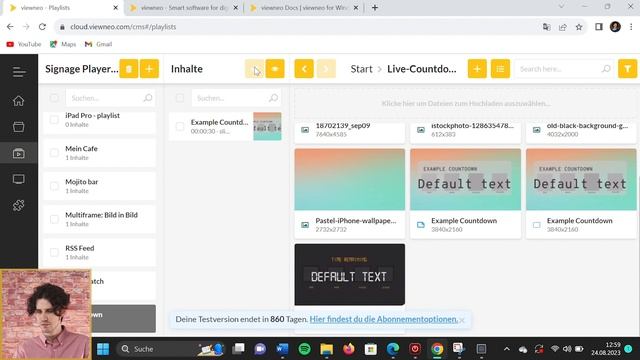Focus the Search here media field
Screen dimensions: 640x360
[564, 69]
